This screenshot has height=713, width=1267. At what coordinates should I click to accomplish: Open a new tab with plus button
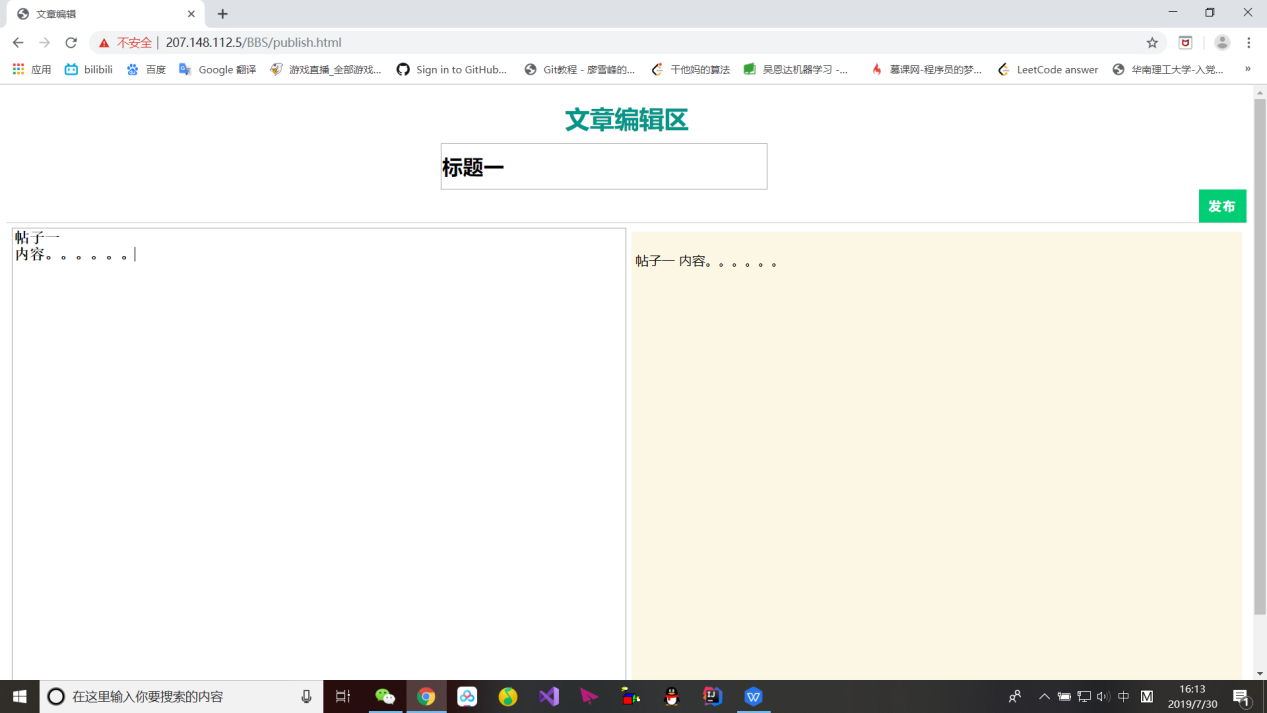(223, 14)
